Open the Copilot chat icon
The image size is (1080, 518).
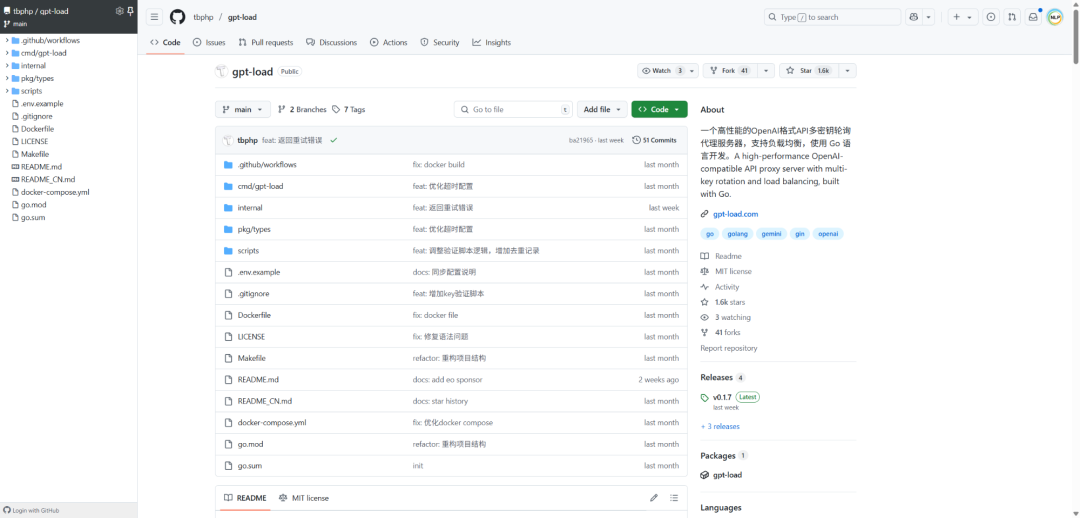coord(914,17)
